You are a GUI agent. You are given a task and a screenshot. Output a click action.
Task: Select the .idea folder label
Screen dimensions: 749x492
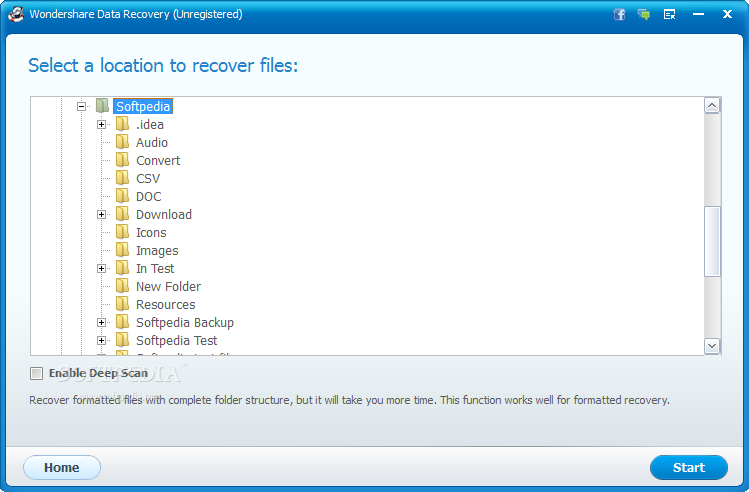point(150,124)
